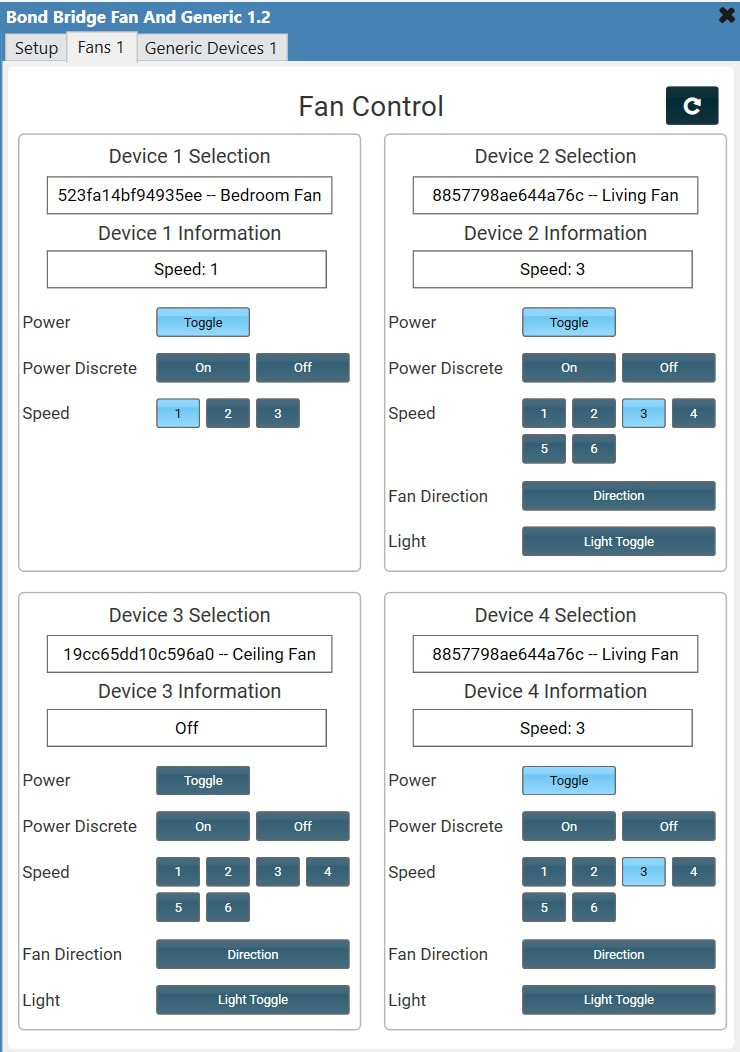
Task: Turn off the Bedroom Fan with Power Discrete Off
Action: (x=302, y=368)
